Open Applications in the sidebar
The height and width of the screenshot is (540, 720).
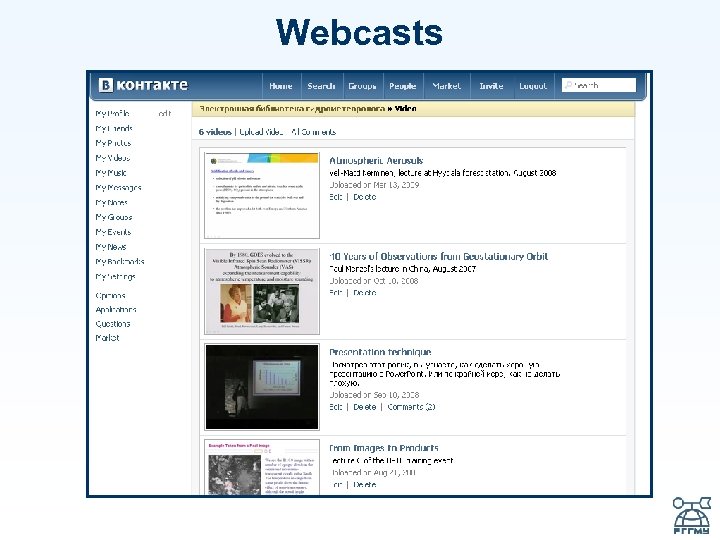click(116, 309)
